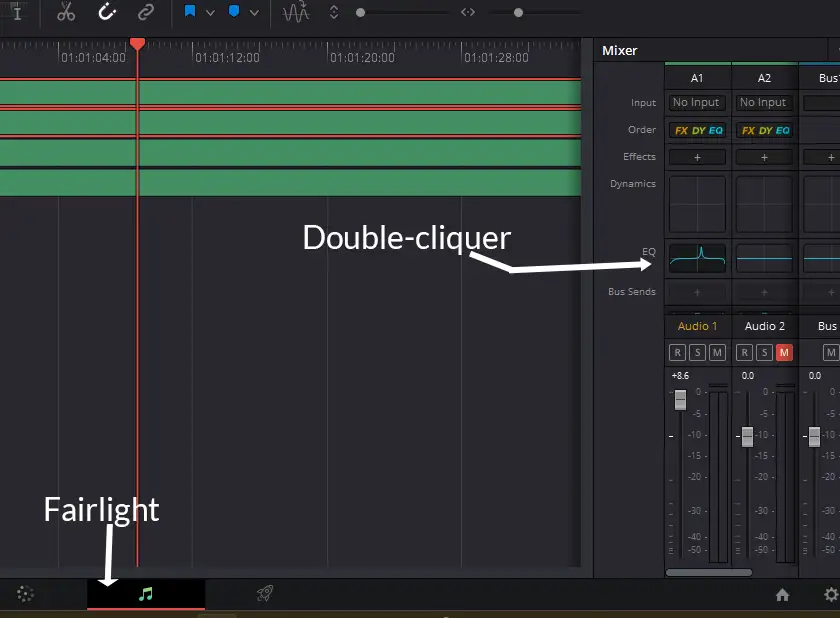
Task: Open the marker color dropdown arrow
Action: pos(254,13)
